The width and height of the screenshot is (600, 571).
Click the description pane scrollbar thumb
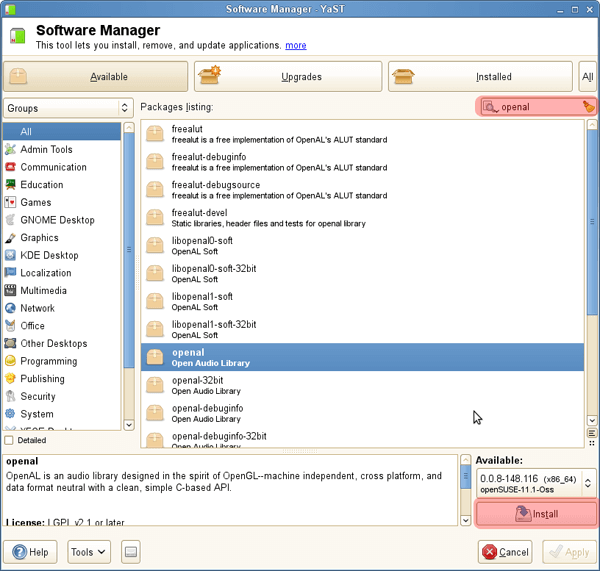coord(465,476)
